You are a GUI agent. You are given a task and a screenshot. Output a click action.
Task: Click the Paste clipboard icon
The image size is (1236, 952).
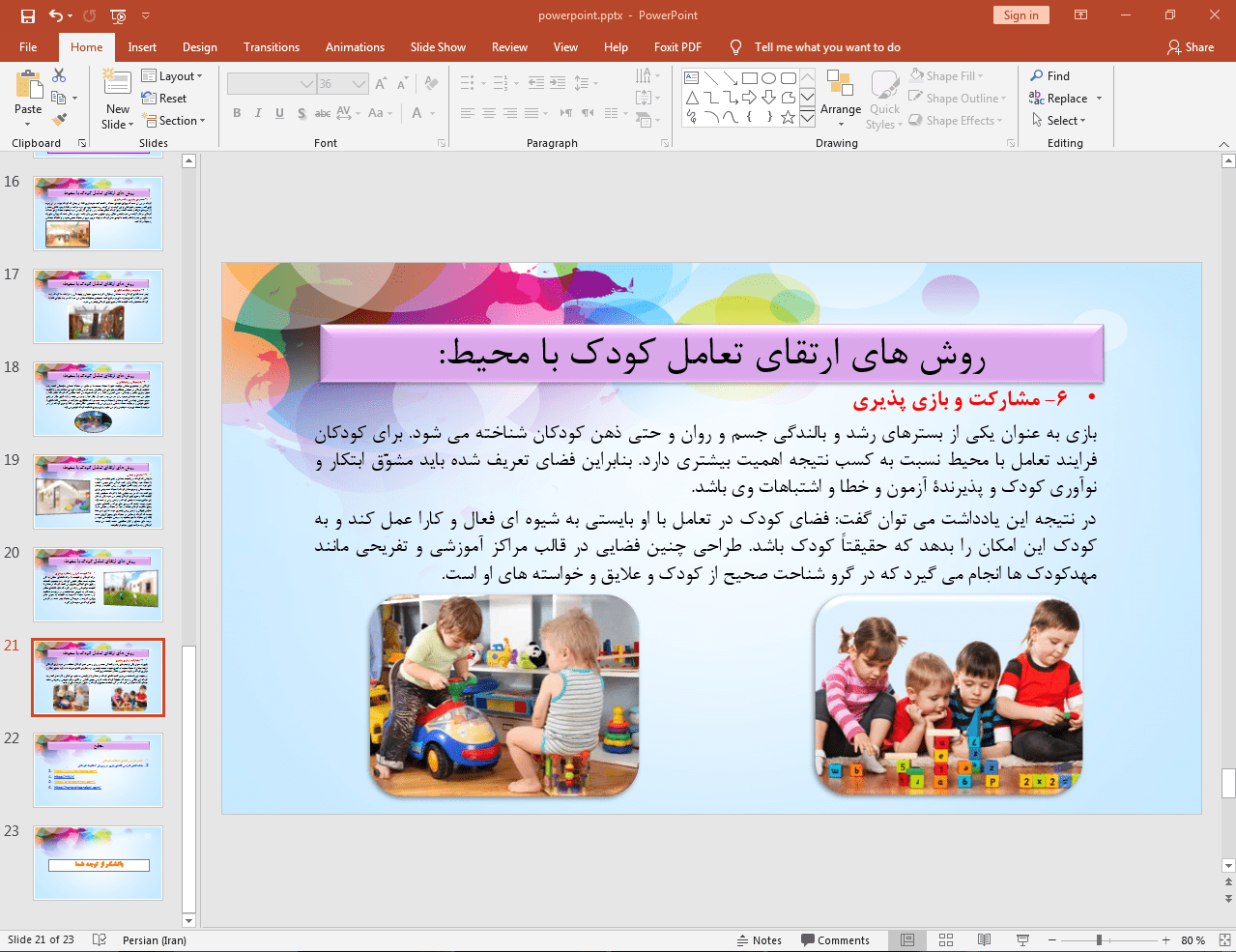[28, 86]
